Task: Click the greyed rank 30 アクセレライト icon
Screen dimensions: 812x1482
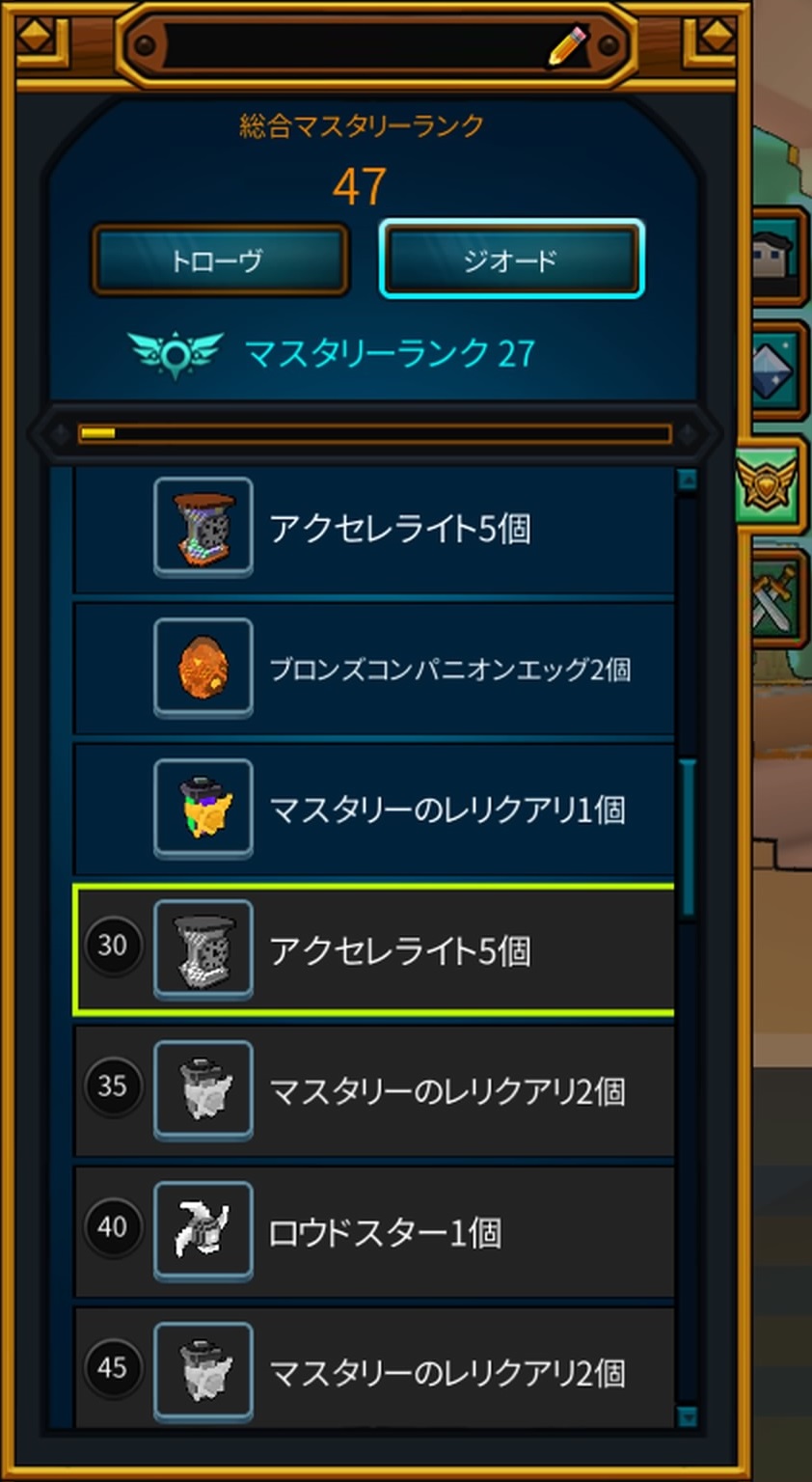Action: pyautogui.click(x=203, y=950)
